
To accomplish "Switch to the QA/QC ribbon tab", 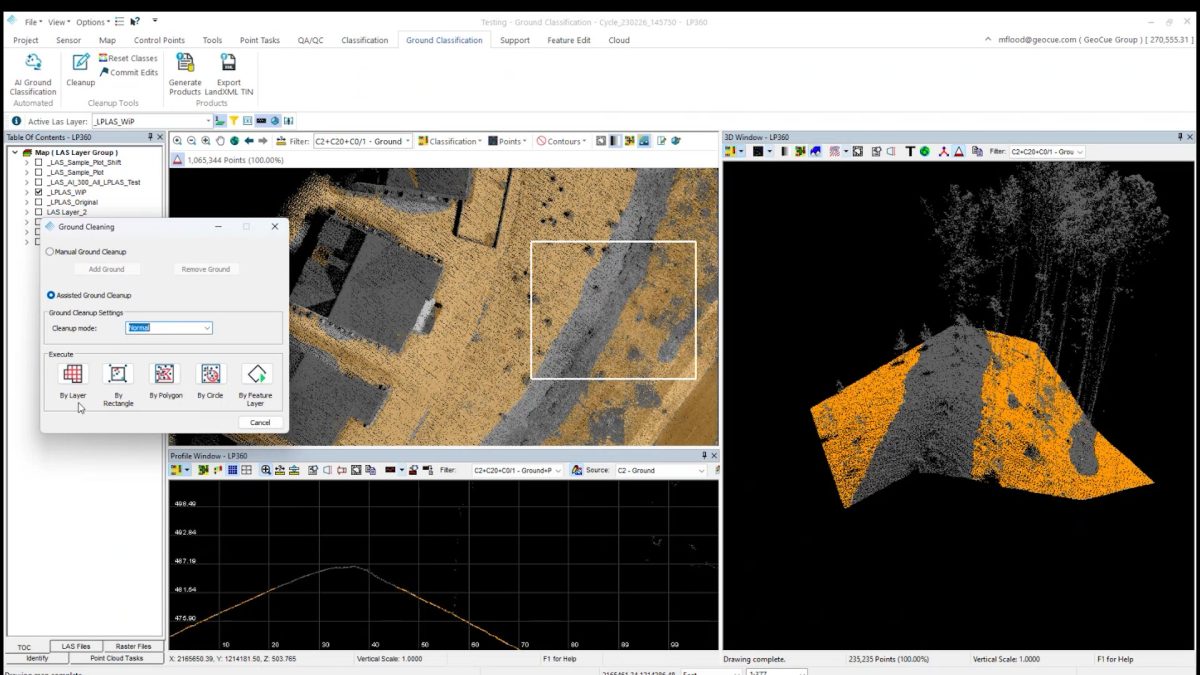I will [310, 40].
